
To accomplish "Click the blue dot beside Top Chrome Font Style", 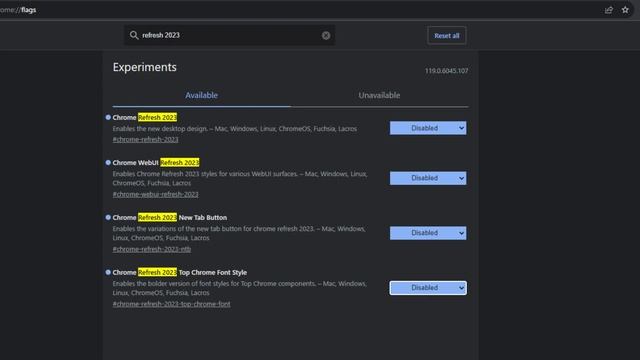I will pyautogui.click(x=108, y=272).
